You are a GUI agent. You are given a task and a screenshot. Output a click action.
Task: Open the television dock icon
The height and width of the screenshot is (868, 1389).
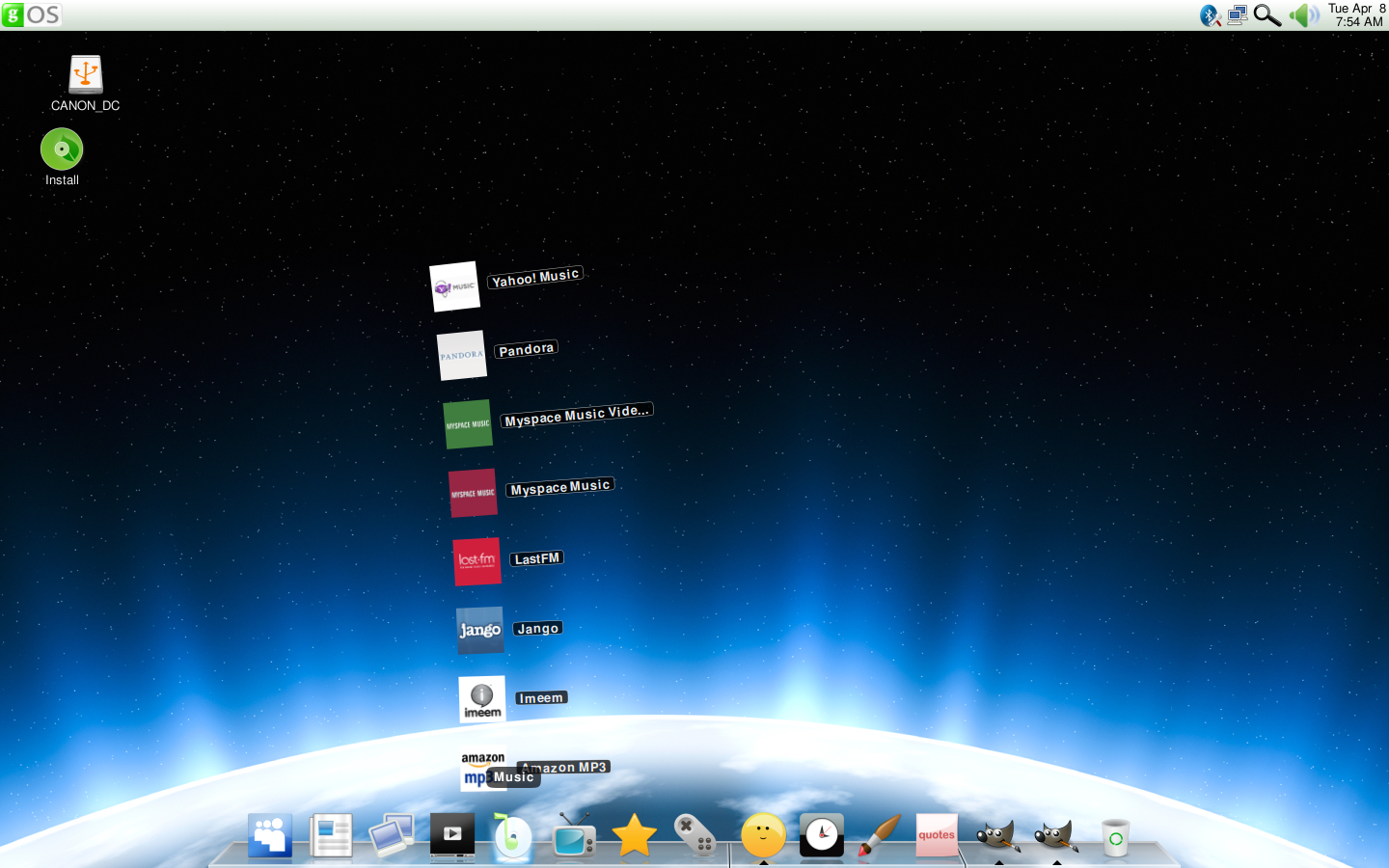click(x=574, y=835)
